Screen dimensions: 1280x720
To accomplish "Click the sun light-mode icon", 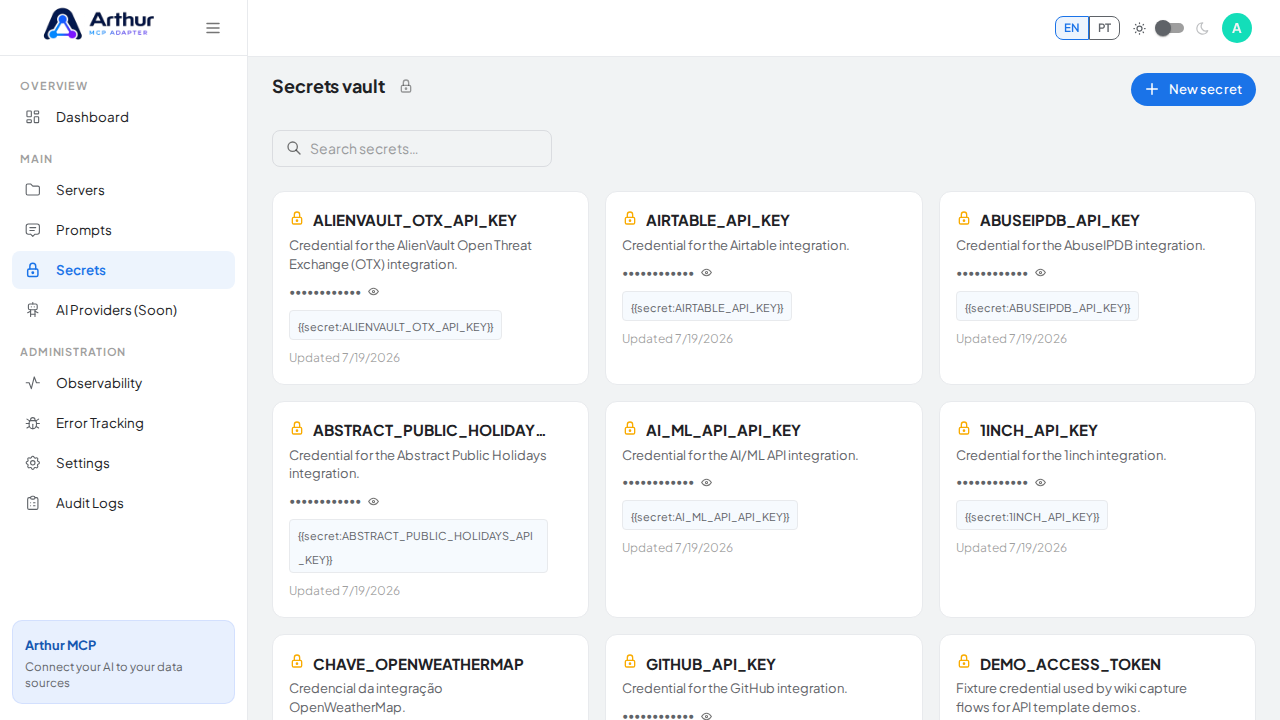I will click(x=1139, y=28).
